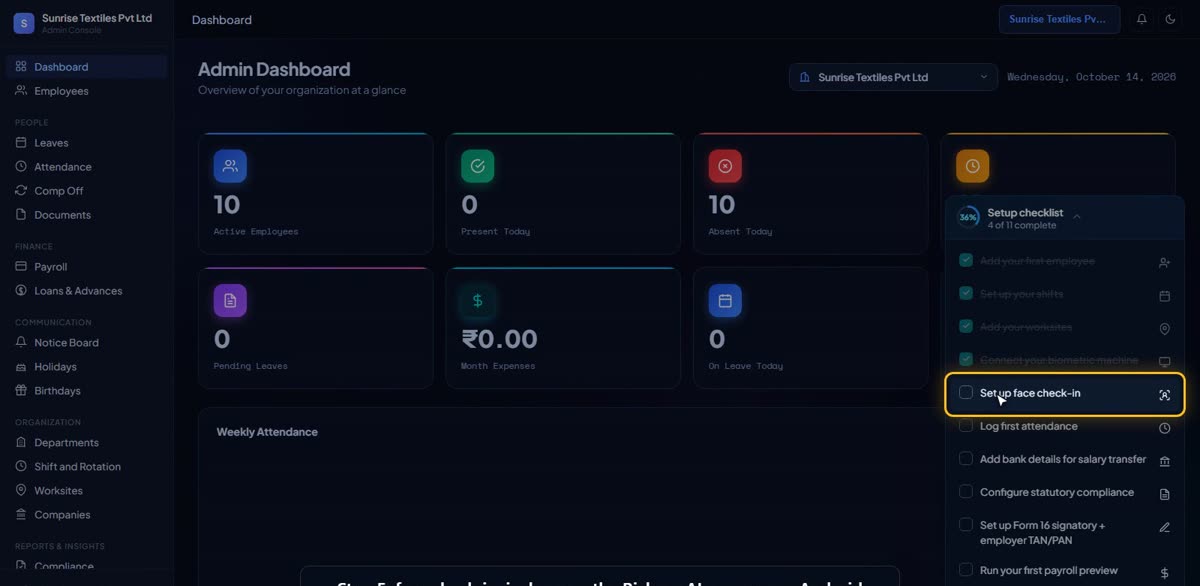Click the ₹0.00 Month Expenses value

499,340
